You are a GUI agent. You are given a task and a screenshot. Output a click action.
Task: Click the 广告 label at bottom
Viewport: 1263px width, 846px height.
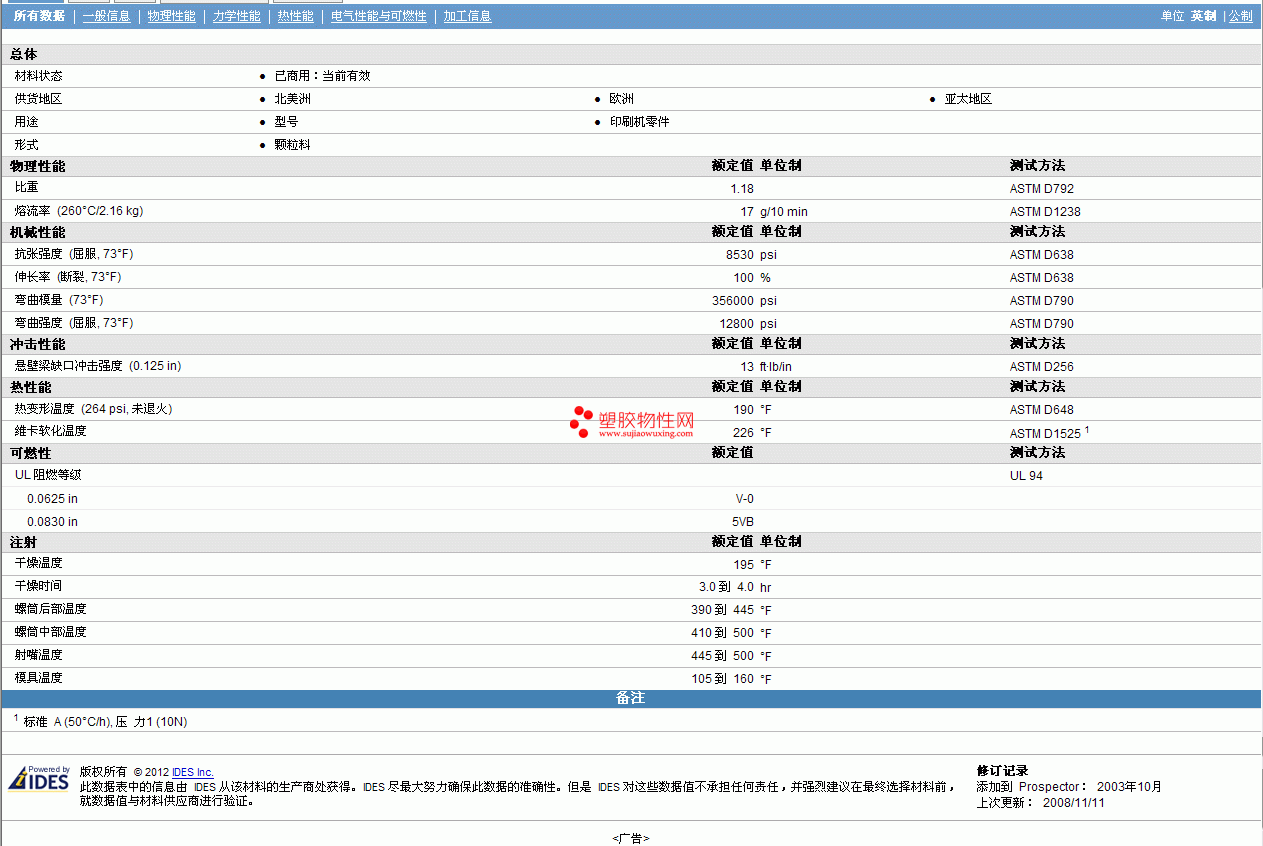pyautogui.click(x=630, y=839)
